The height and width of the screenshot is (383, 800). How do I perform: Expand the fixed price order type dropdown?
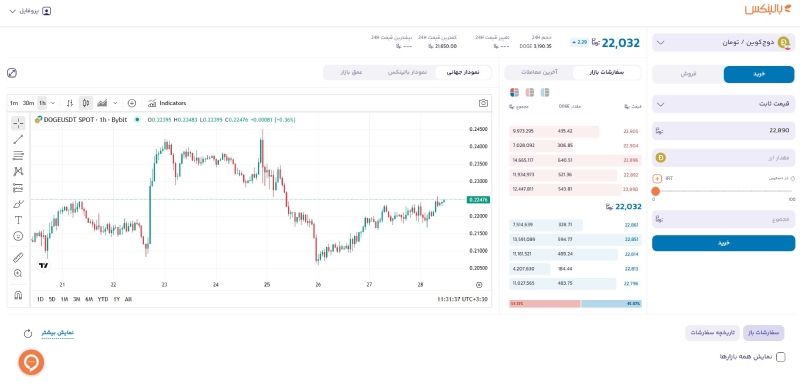723,104
